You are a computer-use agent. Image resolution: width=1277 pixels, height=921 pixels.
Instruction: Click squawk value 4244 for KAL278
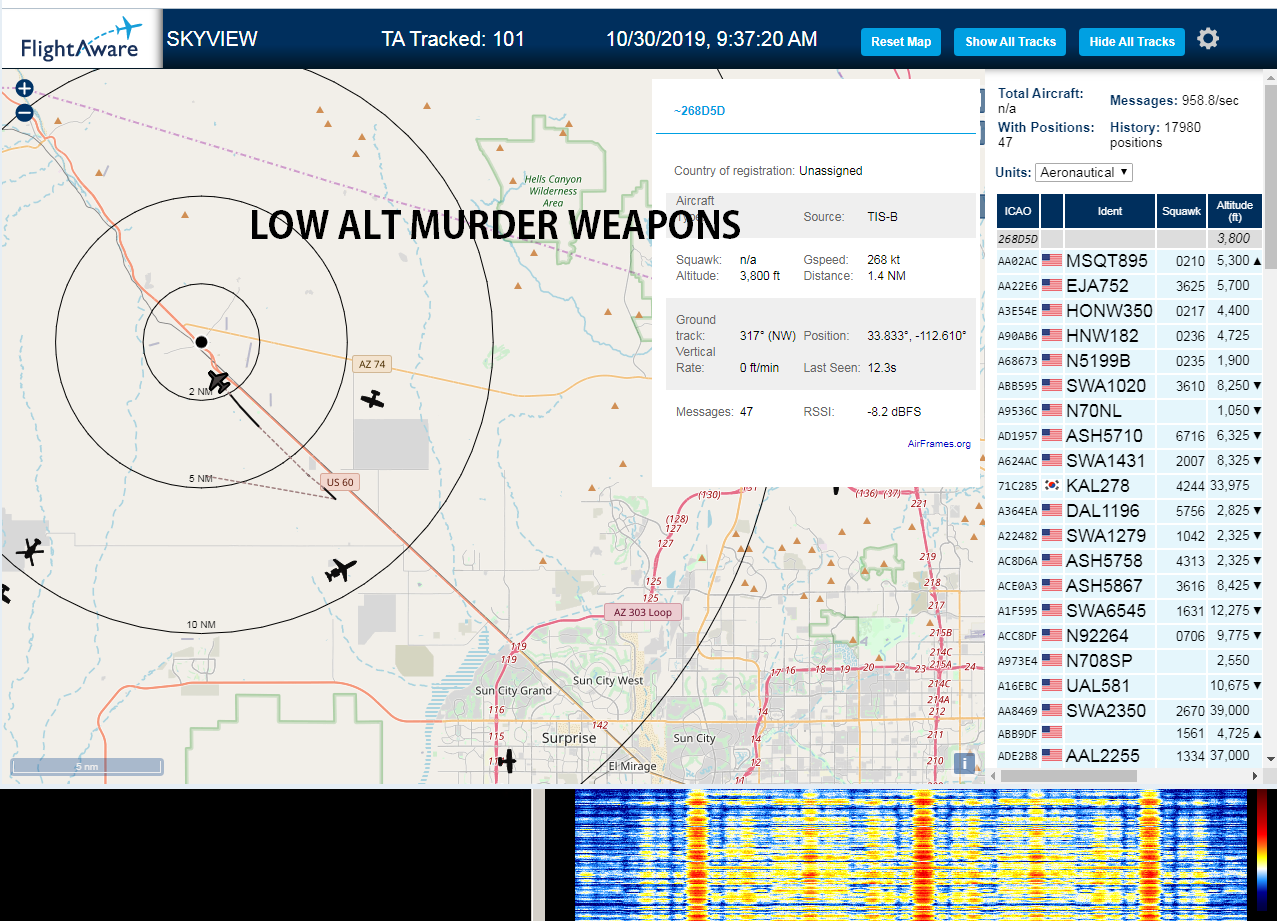coord(1190,486)
